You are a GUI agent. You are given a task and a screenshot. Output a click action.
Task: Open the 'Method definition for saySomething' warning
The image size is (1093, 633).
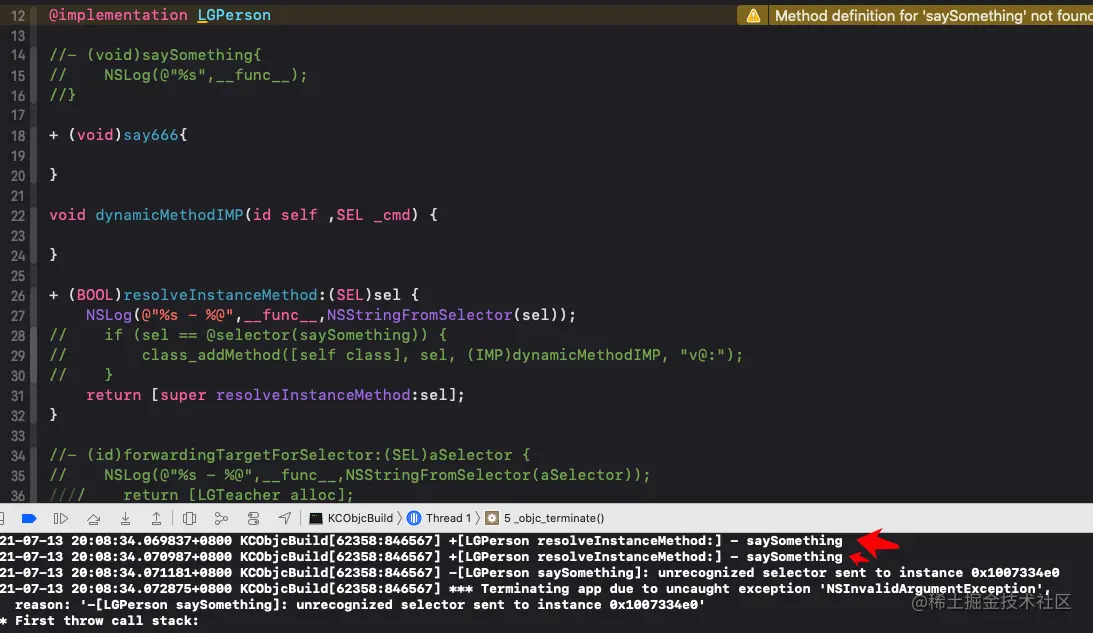pyautogui.click(x=933, y=15)
